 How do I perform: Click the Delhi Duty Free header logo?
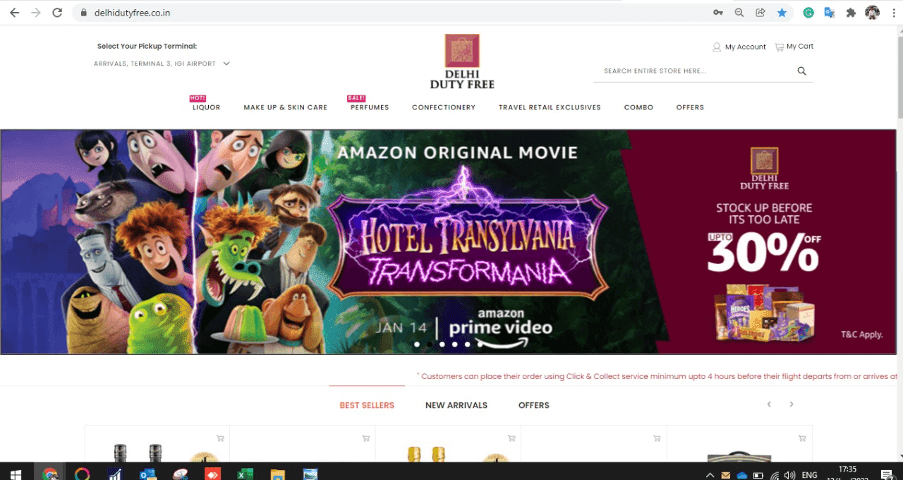point(462,61)
